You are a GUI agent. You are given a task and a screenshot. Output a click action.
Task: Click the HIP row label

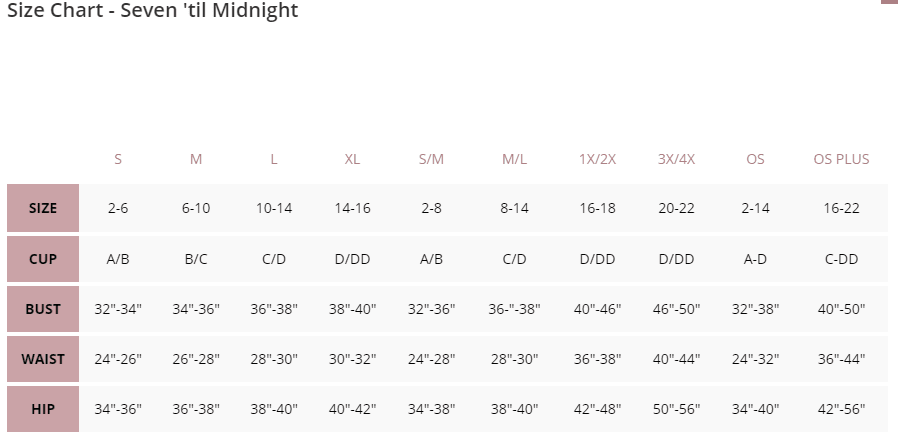tap(43, 409)
